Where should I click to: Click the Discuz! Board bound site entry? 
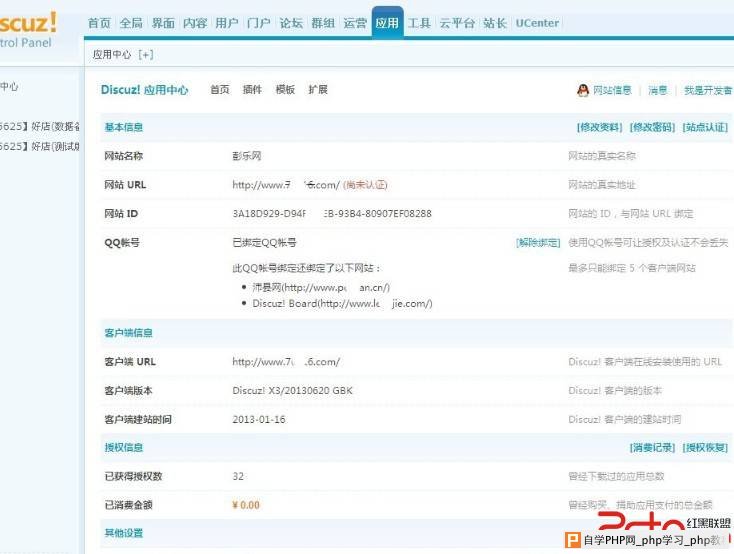coord(342,303)
